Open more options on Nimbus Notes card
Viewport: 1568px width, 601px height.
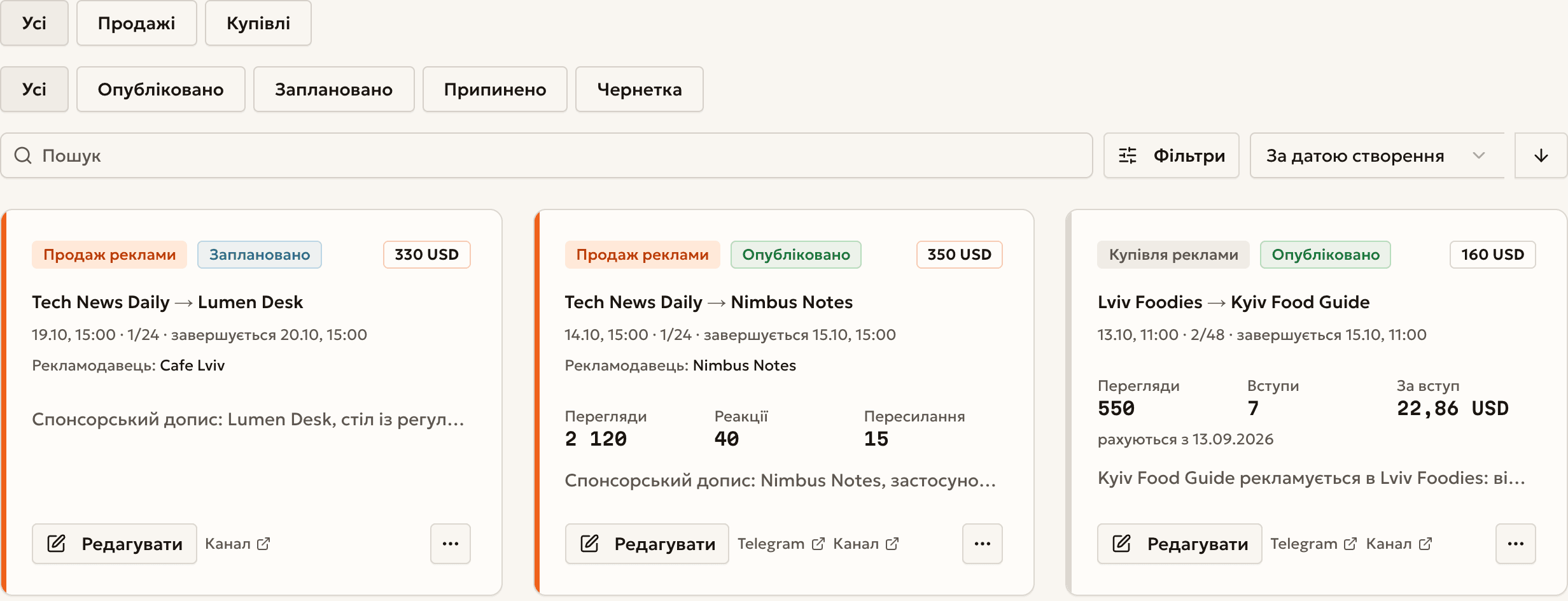click(x=983, y=544)
